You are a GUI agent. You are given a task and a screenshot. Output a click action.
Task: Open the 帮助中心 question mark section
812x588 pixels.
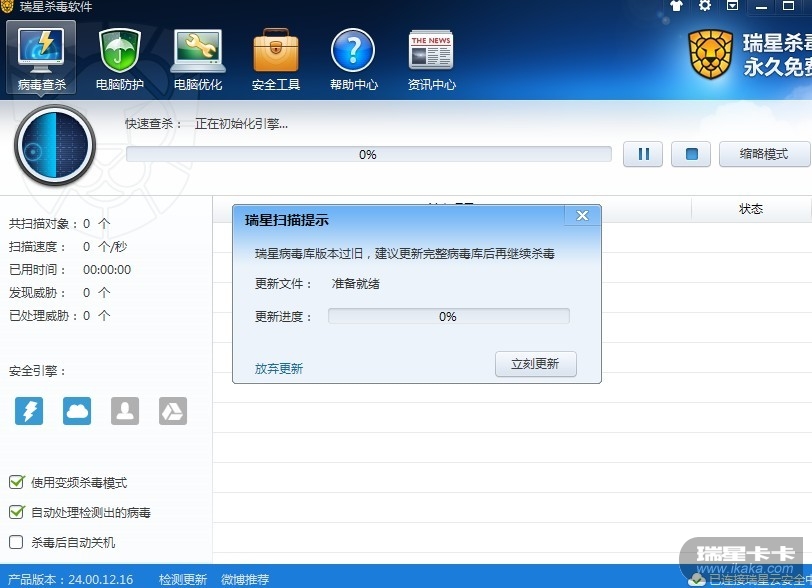354,59
